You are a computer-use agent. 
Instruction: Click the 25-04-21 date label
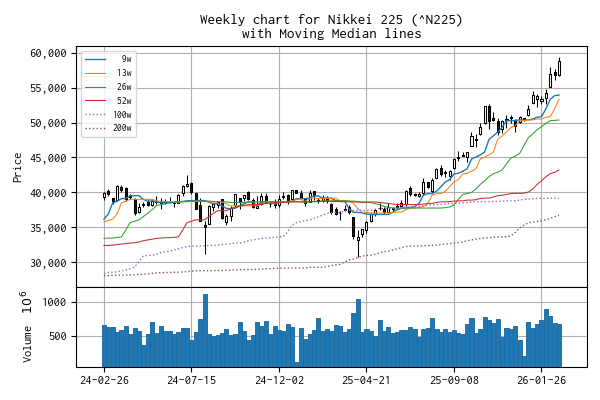pyautogui.click(x=367, y=380)
